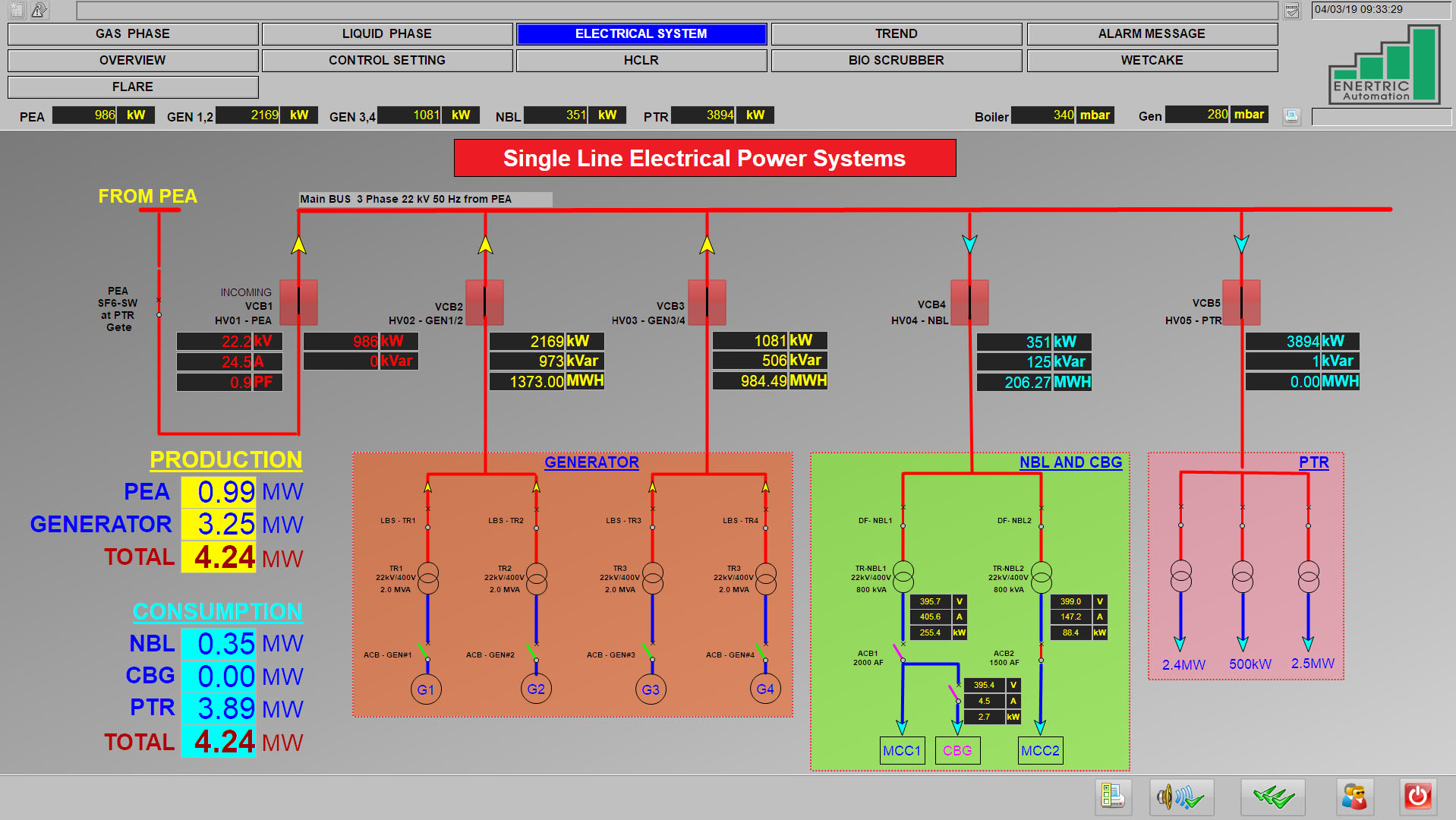Follow the NBL AND CBG link
The height and width of the screenshot is (820, 1456).
[x=1070, y=462]
